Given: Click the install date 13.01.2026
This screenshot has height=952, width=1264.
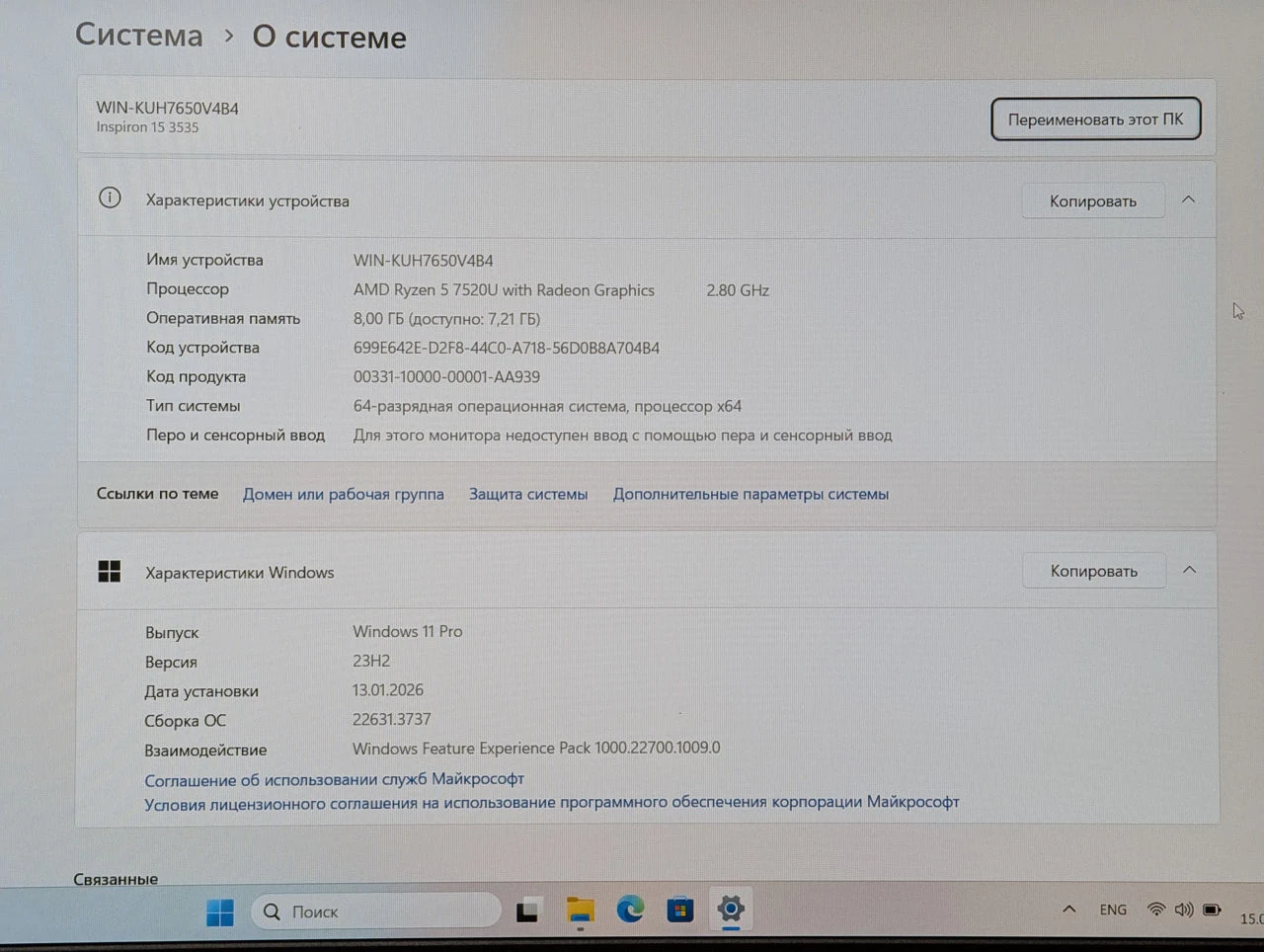Looking at the screenshot, I should point(388,689).
